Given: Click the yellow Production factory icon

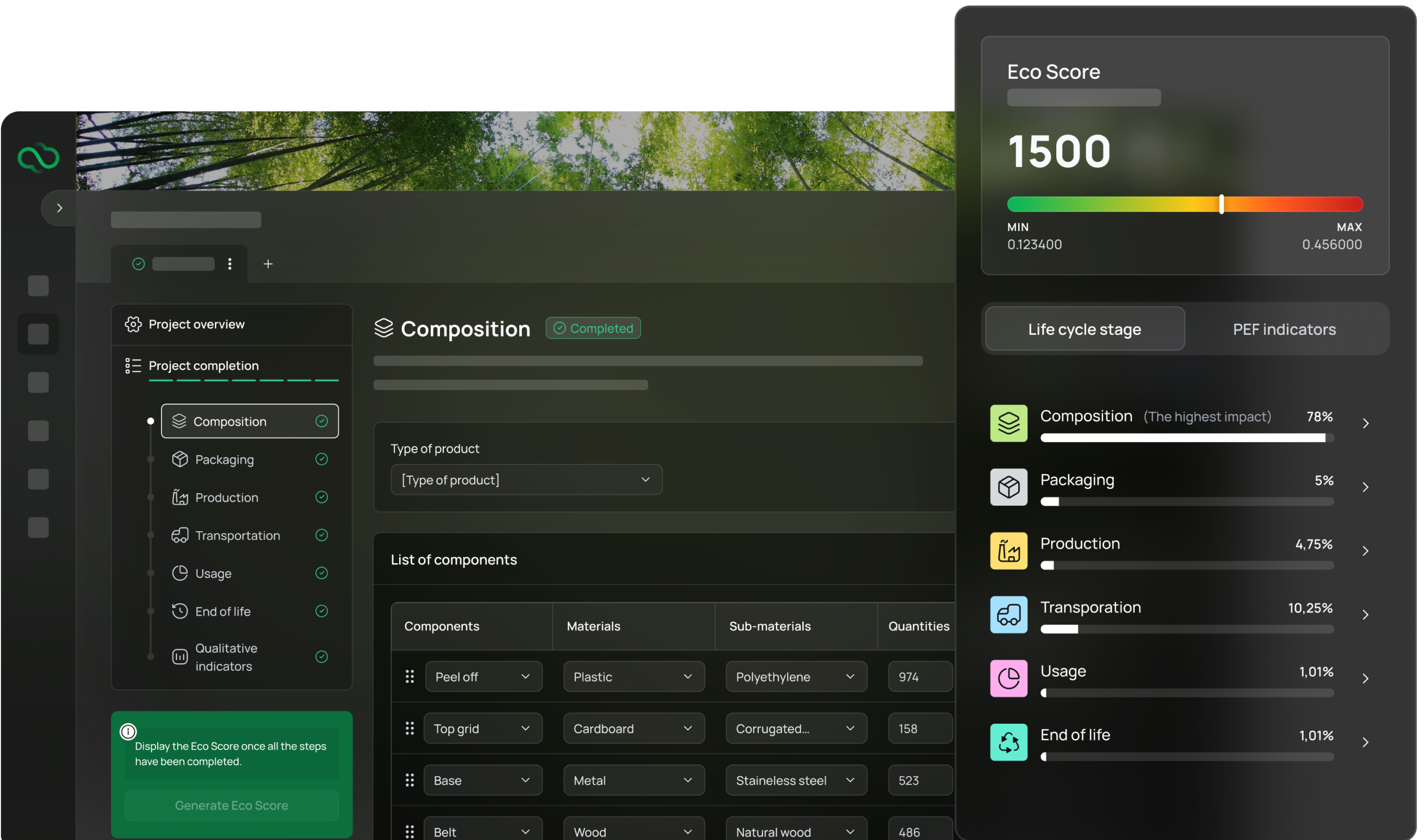Looking at the screenshot, I should tap(1008, 551).
